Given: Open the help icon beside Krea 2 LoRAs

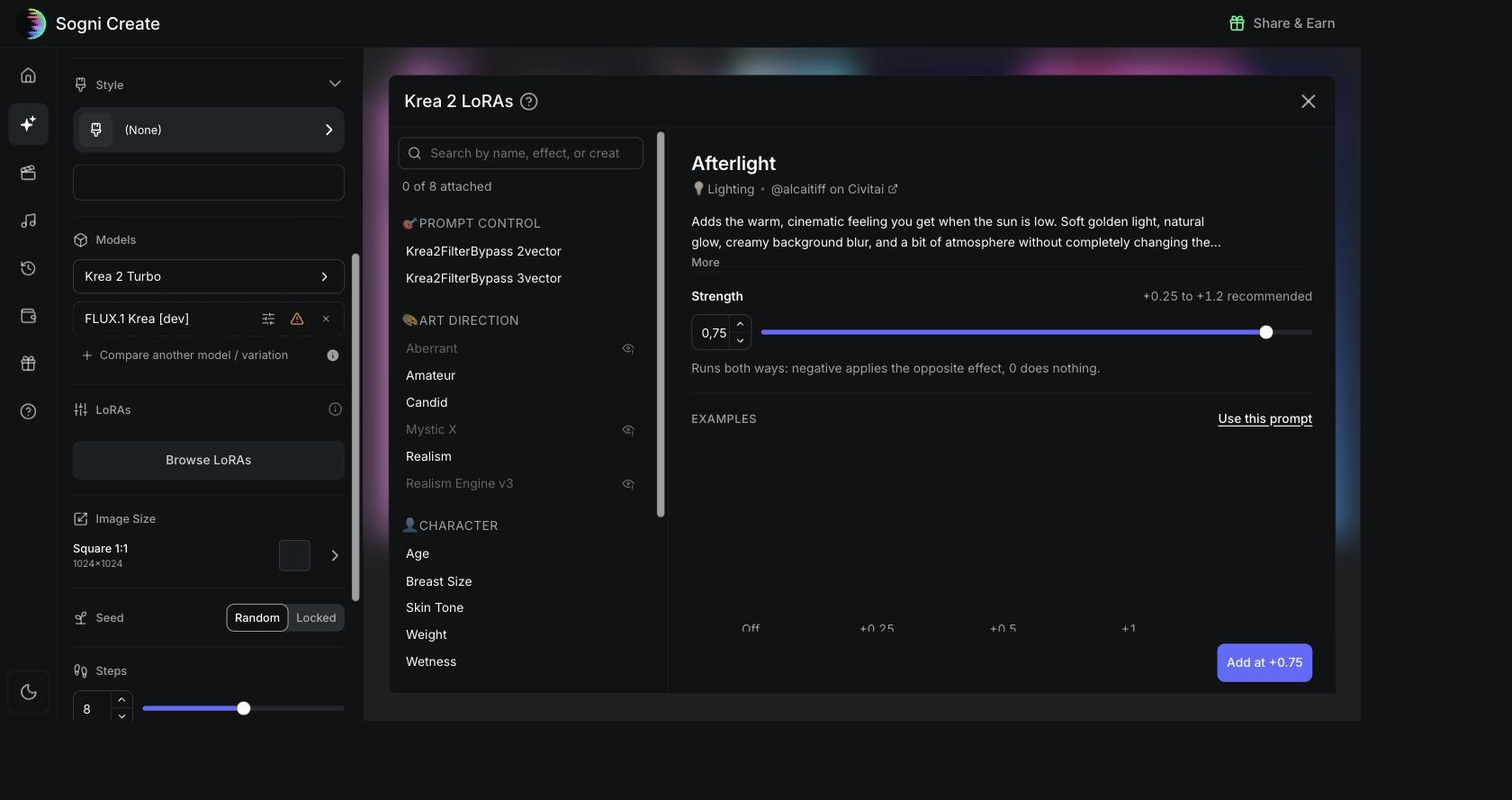Looking at the screenshot, I should (529, 102).
